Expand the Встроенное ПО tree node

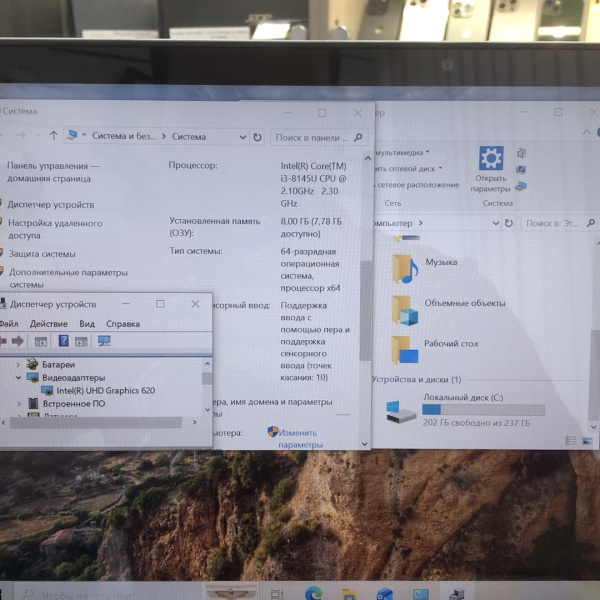pos(19,404)
